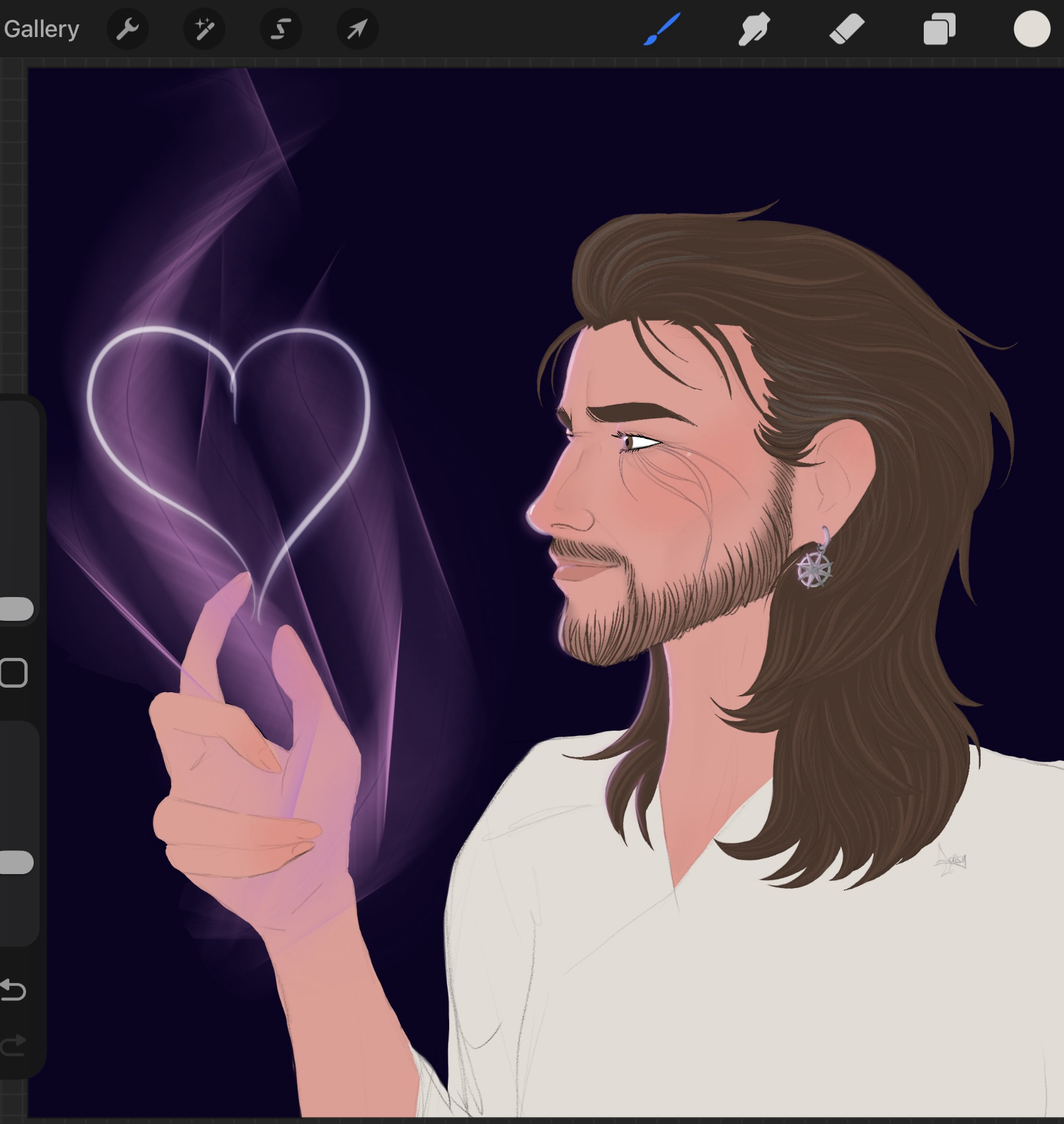
Task: Open the Adjustments magic wand menu
Action: (204, 29)
